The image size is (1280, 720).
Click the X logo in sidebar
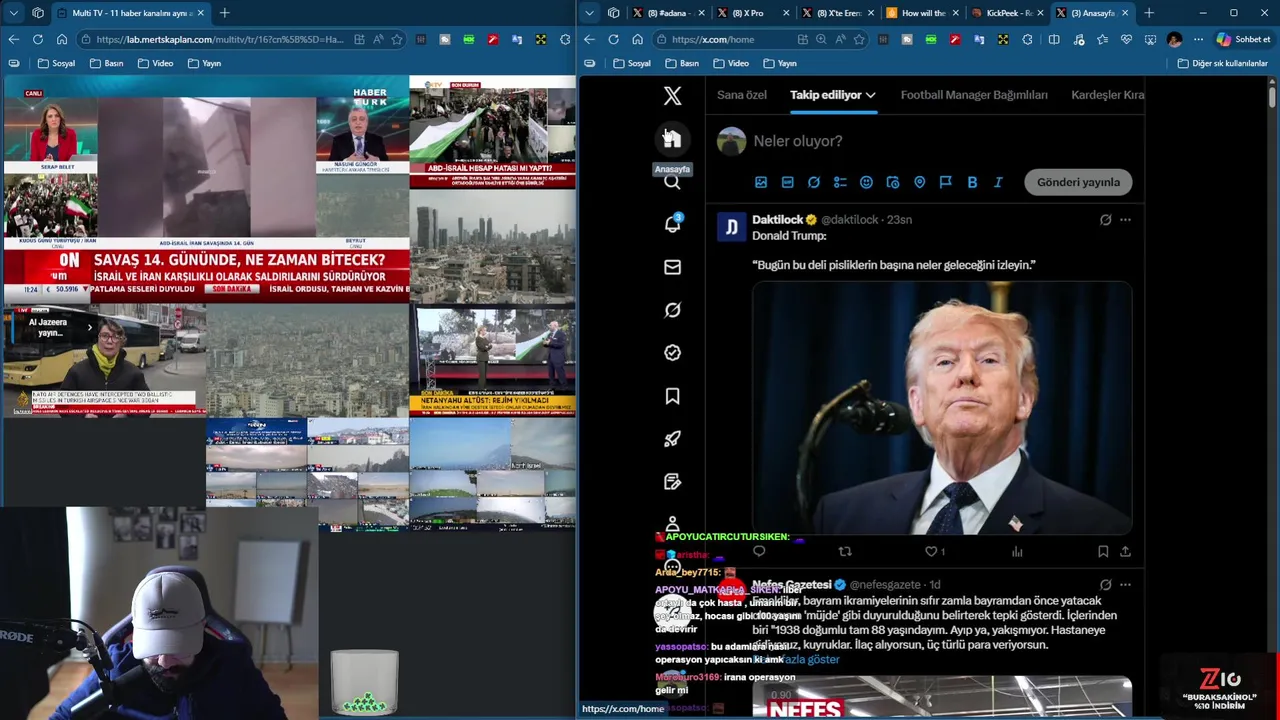[672, 96]
